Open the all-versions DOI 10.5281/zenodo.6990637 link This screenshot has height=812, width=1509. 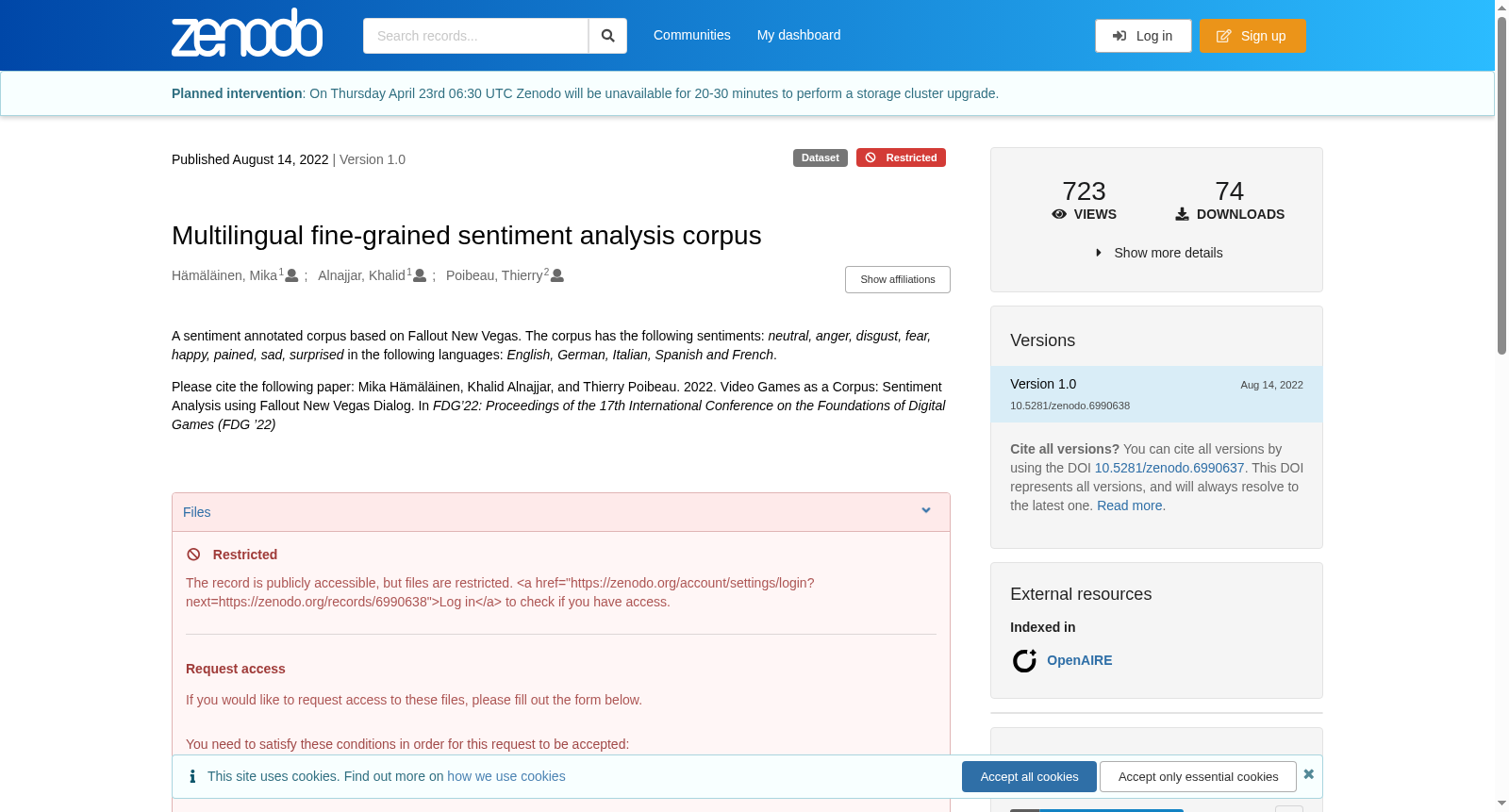(x=1169, y=468)
